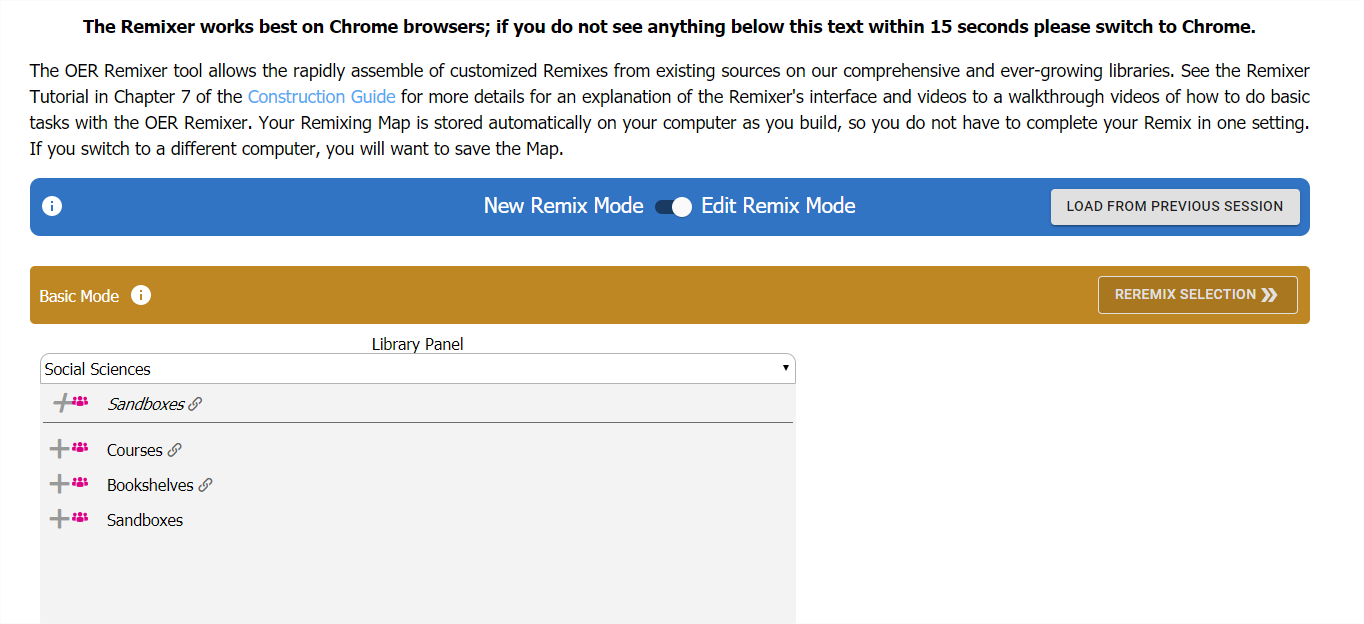Expand the Bookshelves node using its plus sign
The height and width of the screenshot is (624, 1364).
(59, 485)
